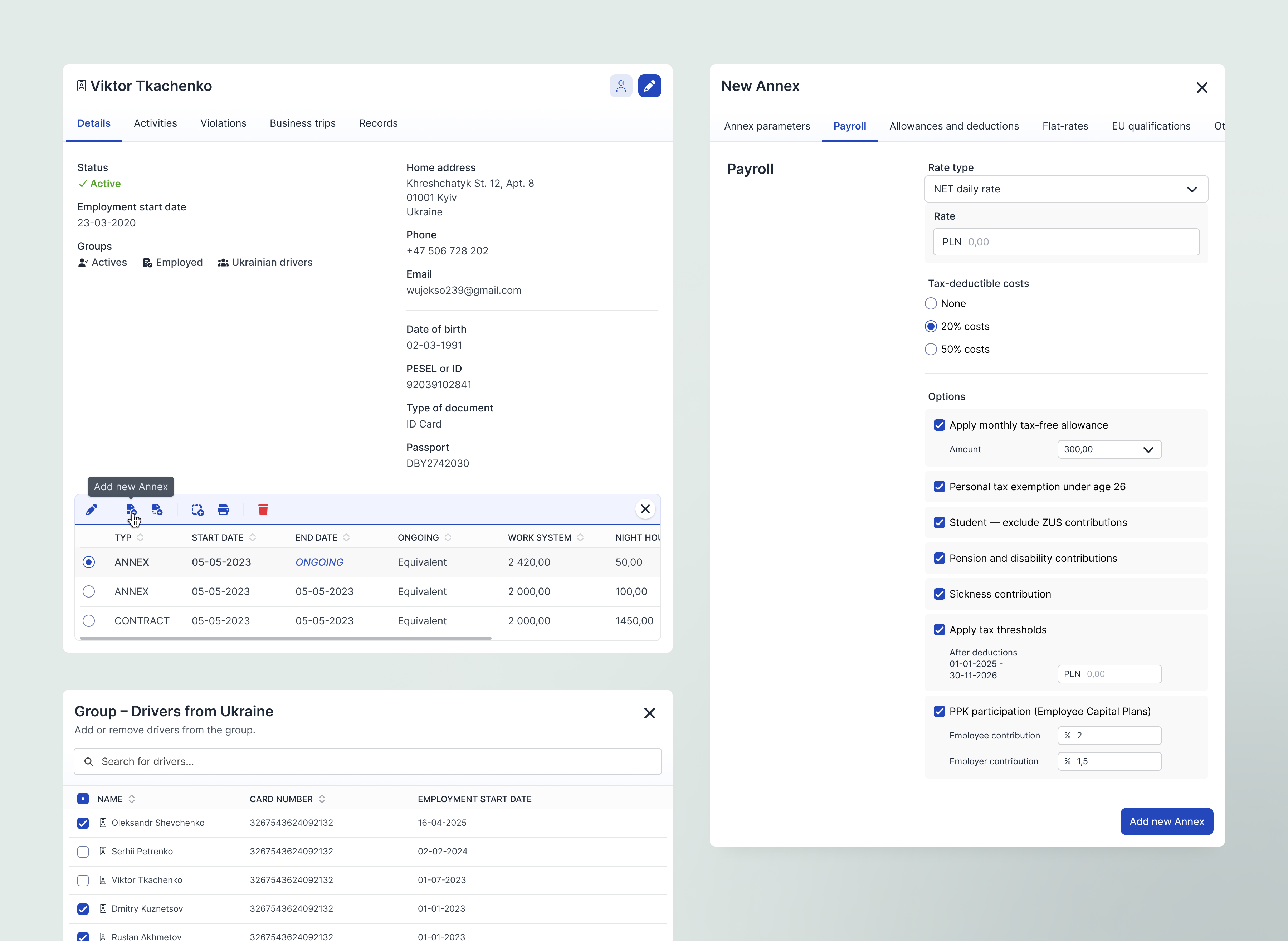Click the Add new Annex document icon
Image resolution: width=1288 pixels, height=941 pixels.
[131, 509]
